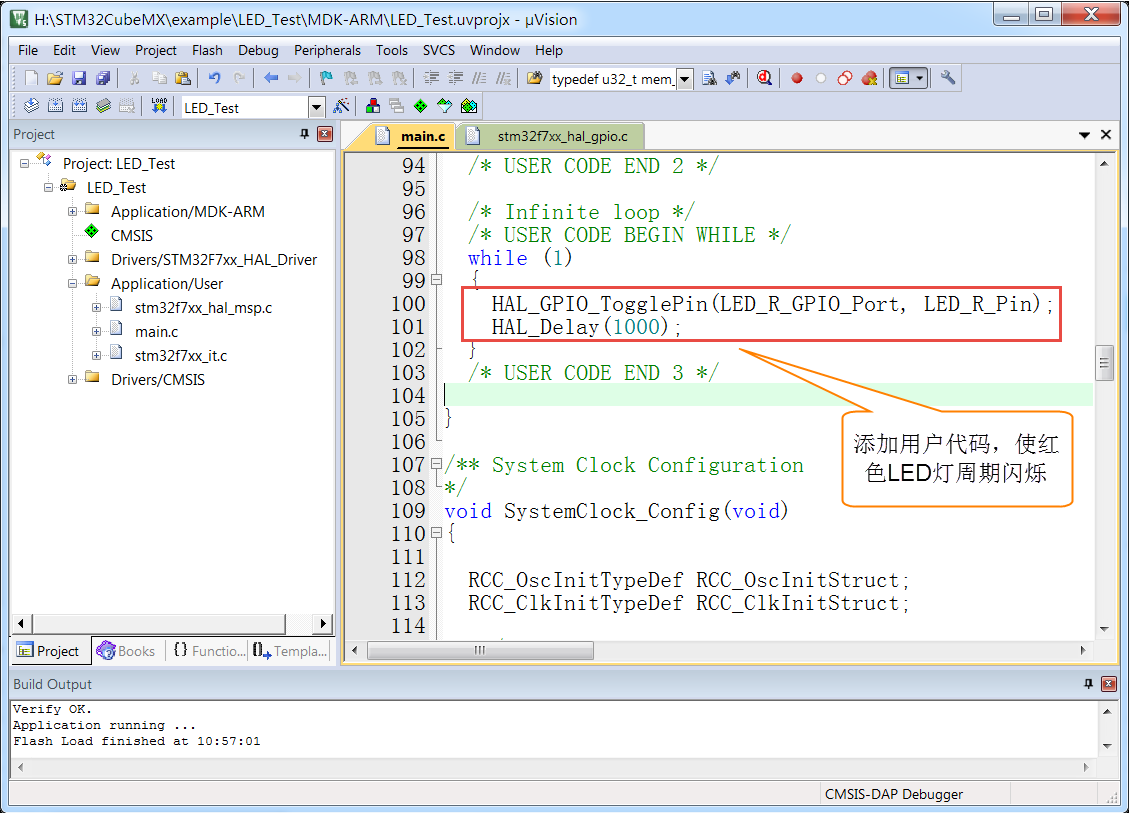This screenshot has height=813, width=1129.
Task: Open the Configuration wrench icon
Action: [948, 78]
